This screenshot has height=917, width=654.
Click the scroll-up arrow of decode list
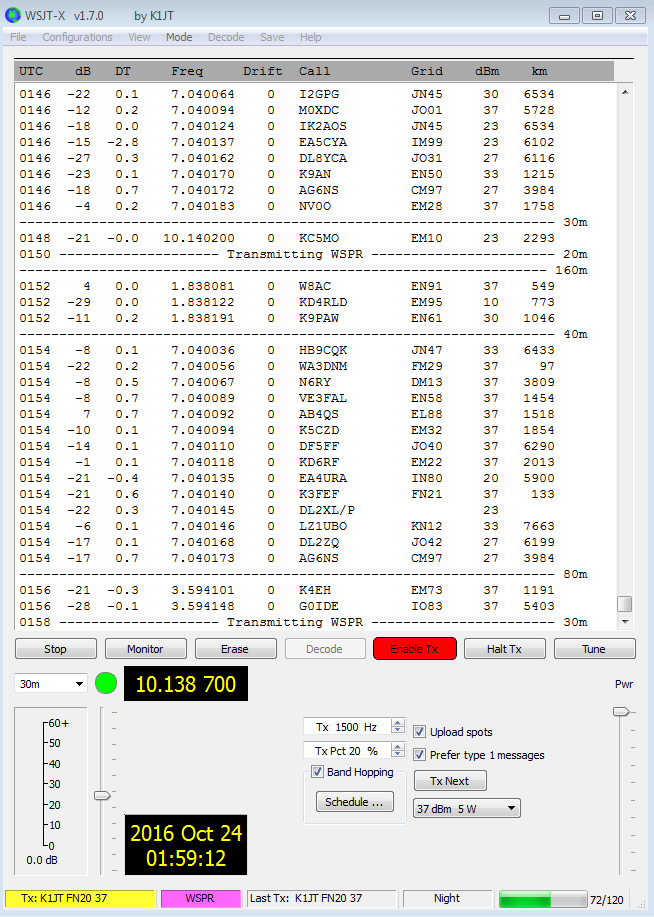click(x=625, y=92)
